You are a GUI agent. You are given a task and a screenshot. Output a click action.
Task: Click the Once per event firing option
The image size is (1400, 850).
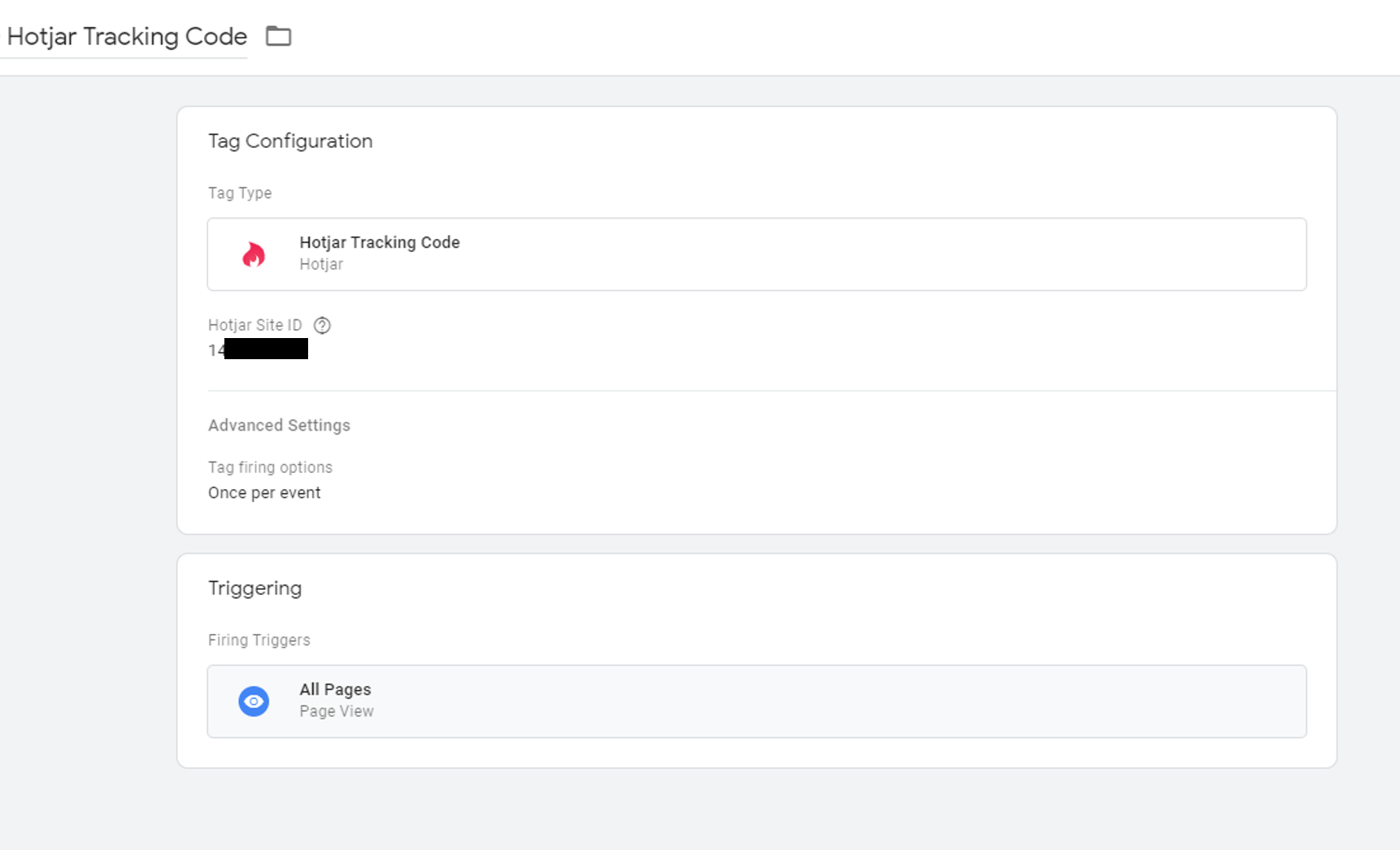click(264, 492)
